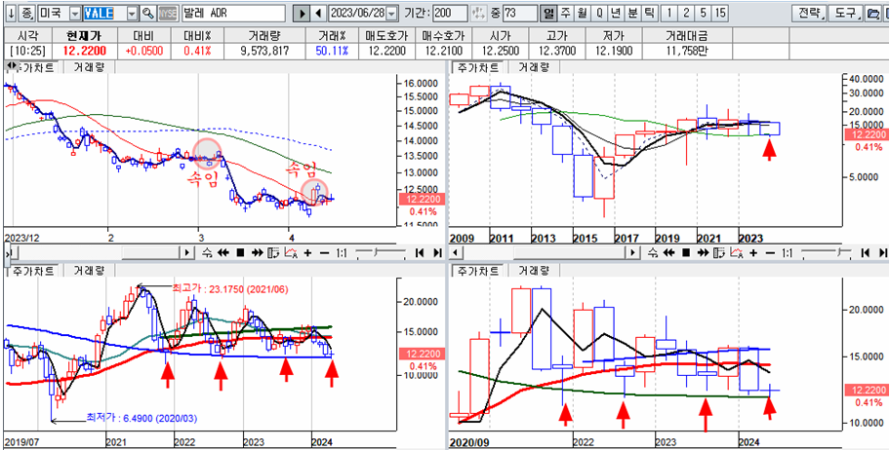The height and width of the screenshot is (450, 890).
Task: Switch to 거래량 tab in top-right chart
Action: (534, 67)
